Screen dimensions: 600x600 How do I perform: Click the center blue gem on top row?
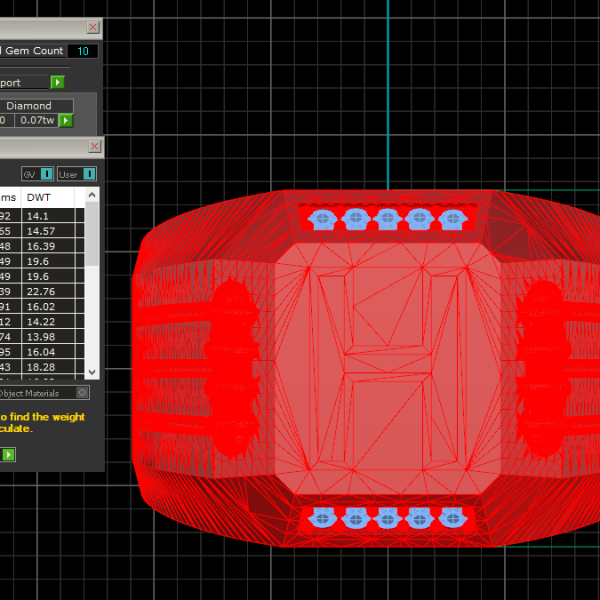(387, 217)
